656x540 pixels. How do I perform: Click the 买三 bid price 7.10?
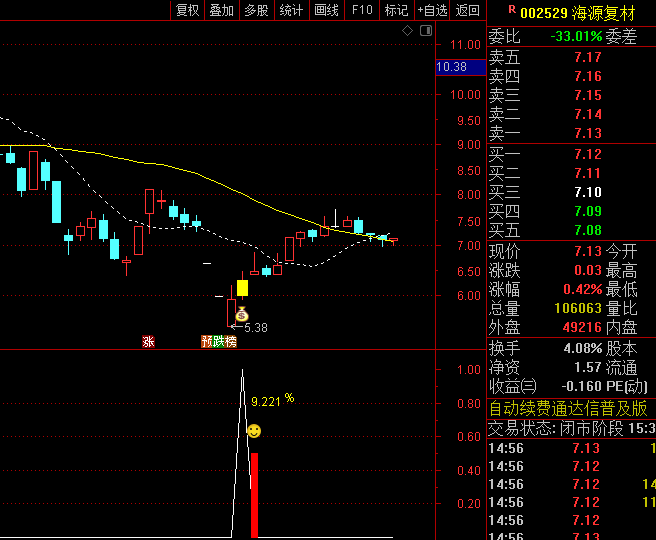pos(588,192)
